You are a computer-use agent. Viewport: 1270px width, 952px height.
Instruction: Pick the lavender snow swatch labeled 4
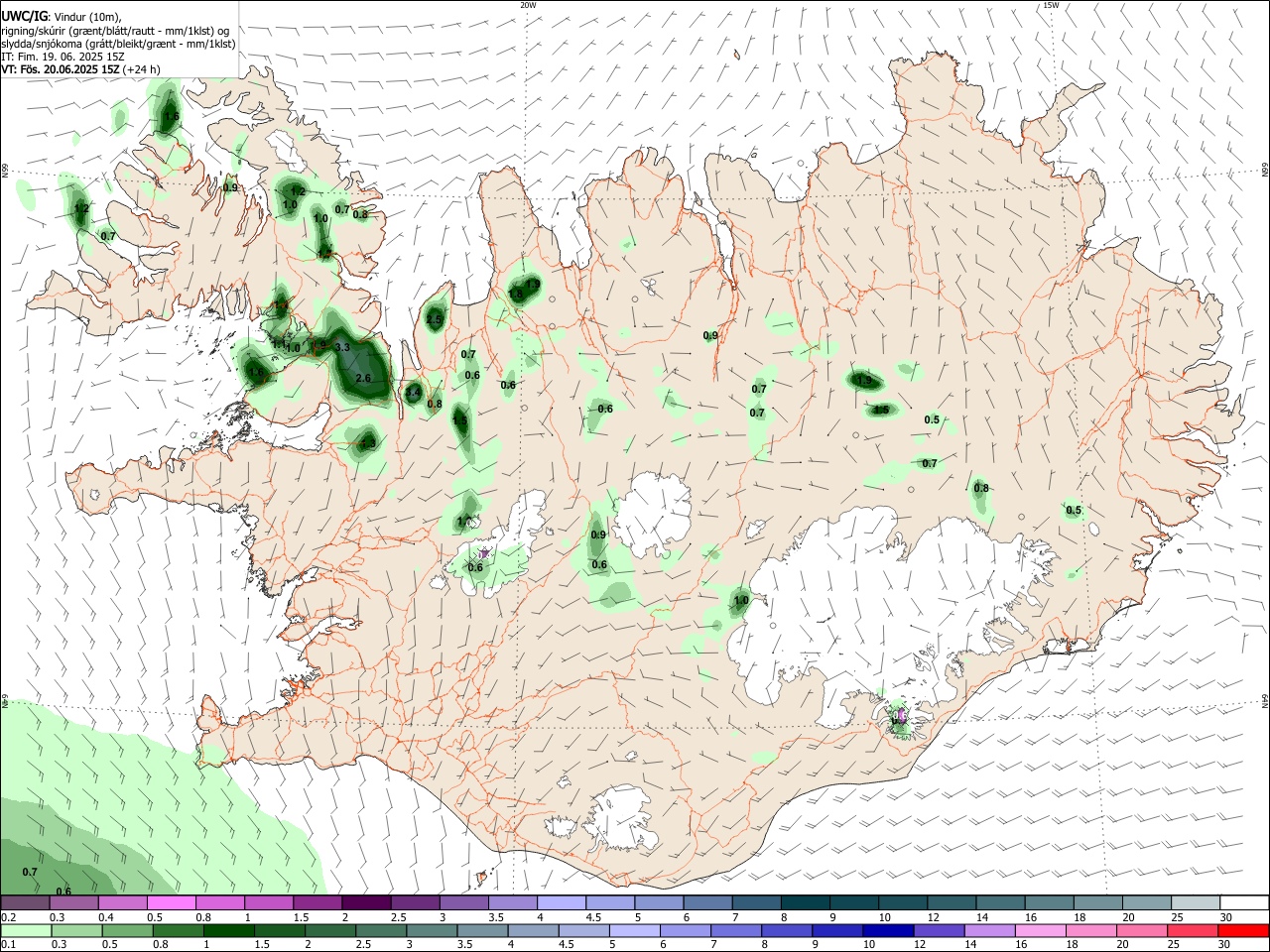click(x=560, y=903)
